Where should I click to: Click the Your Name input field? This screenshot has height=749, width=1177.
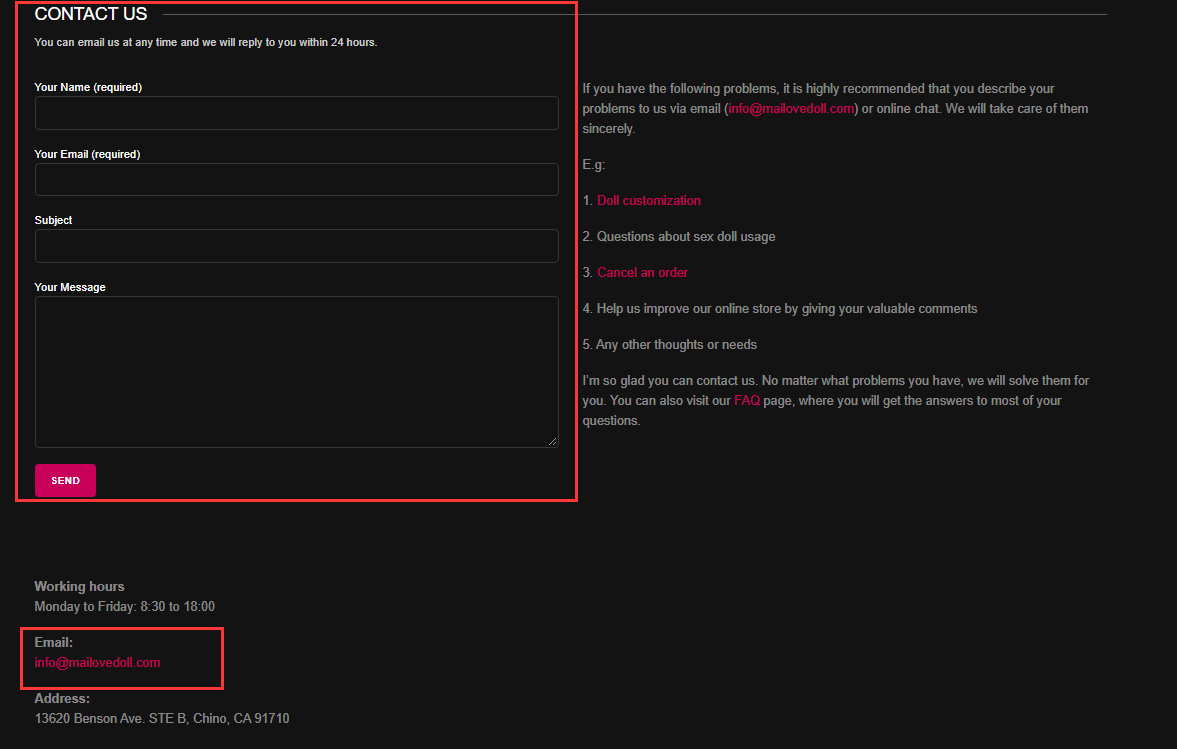(297, 113)
